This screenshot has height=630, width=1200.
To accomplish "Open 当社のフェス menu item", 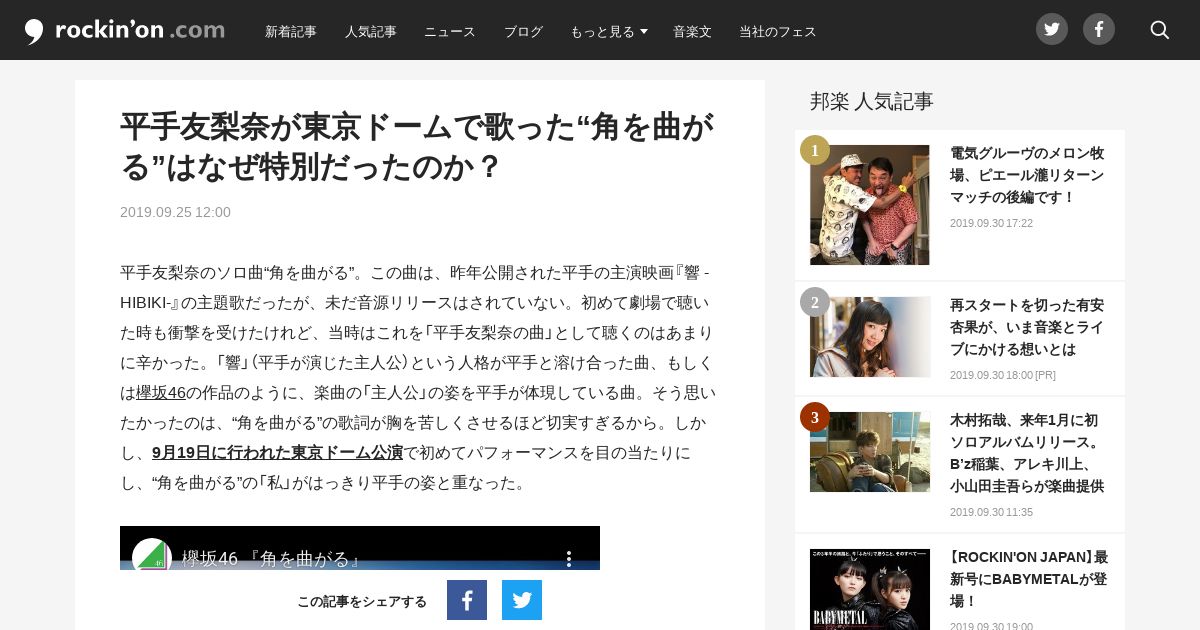I will [x=778, y=31].
